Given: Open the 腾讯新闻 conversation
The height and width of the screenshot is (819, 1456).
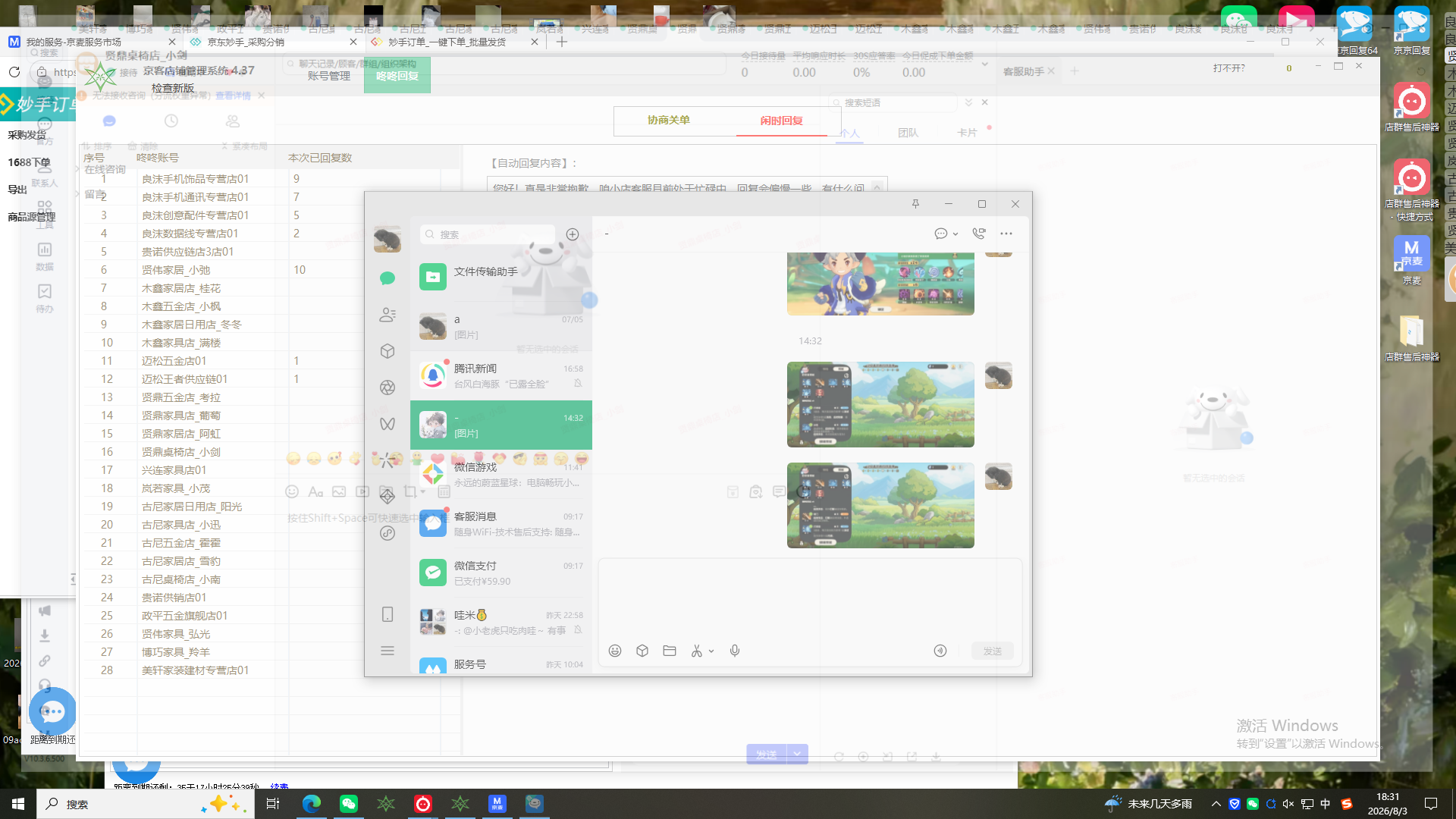Looking at the screenshot, I should [501, 376].
